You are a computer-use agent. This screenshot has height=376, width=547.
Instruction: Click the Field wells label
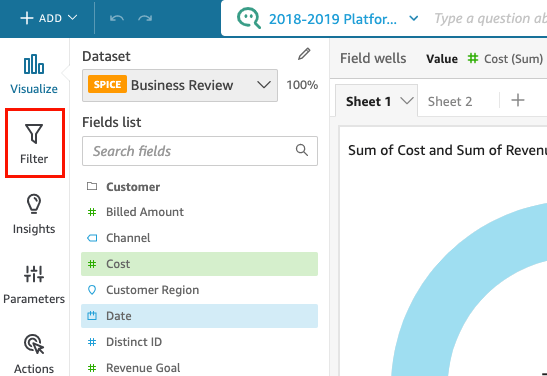click(373, 58)
